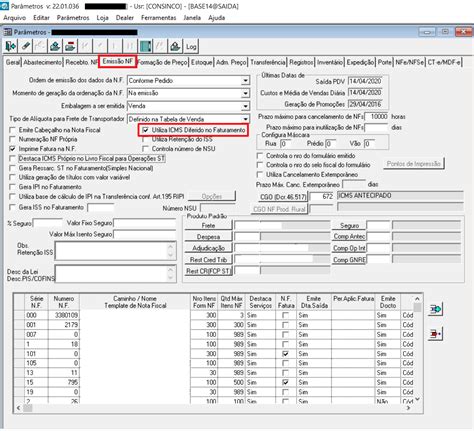Click the Frete product button
This screenshot has width=474, height=431.
[x=208, y=225]
